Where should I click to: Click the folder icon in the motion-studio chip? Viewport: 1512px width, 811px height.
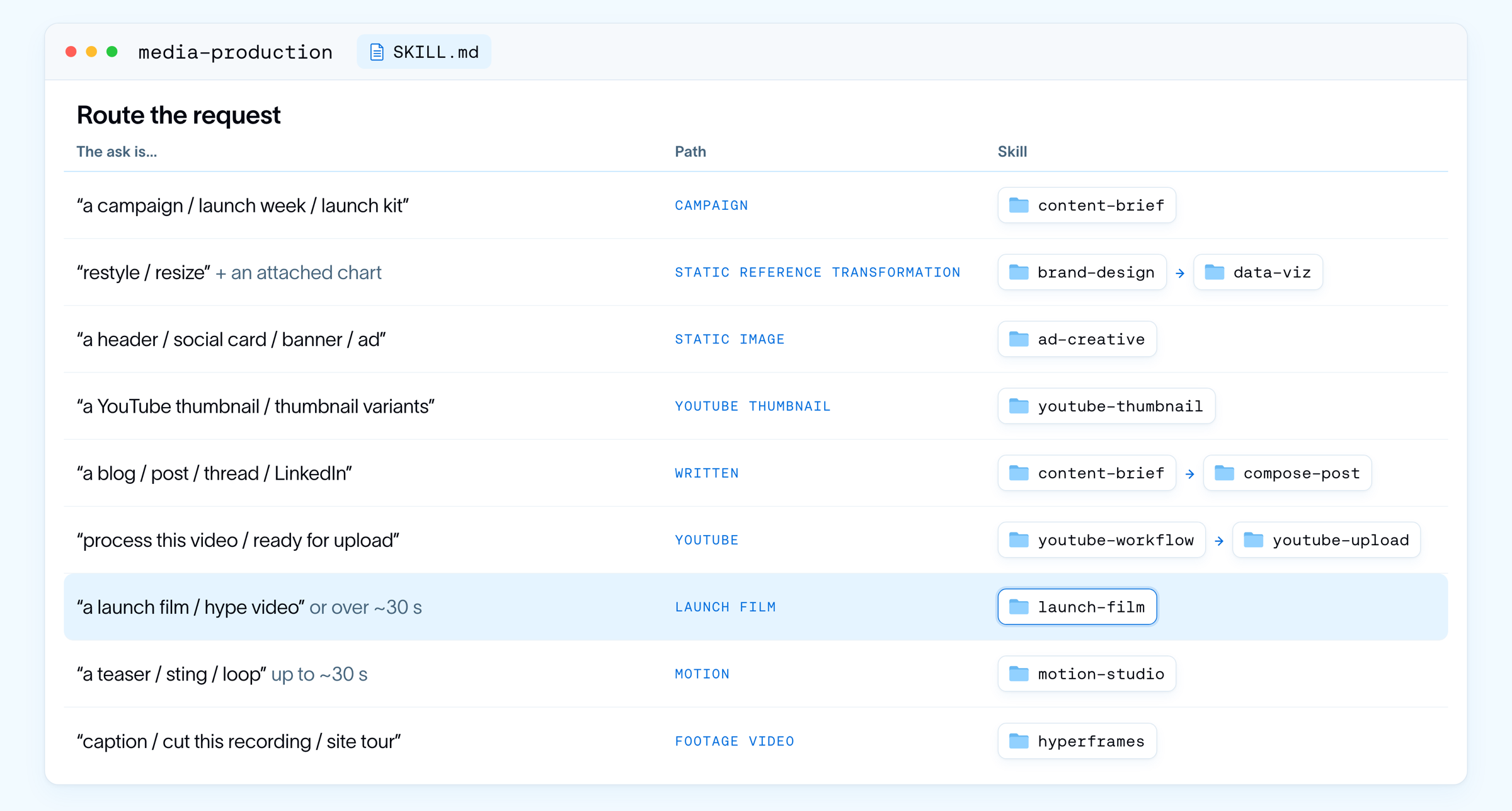pos(1019,674)
